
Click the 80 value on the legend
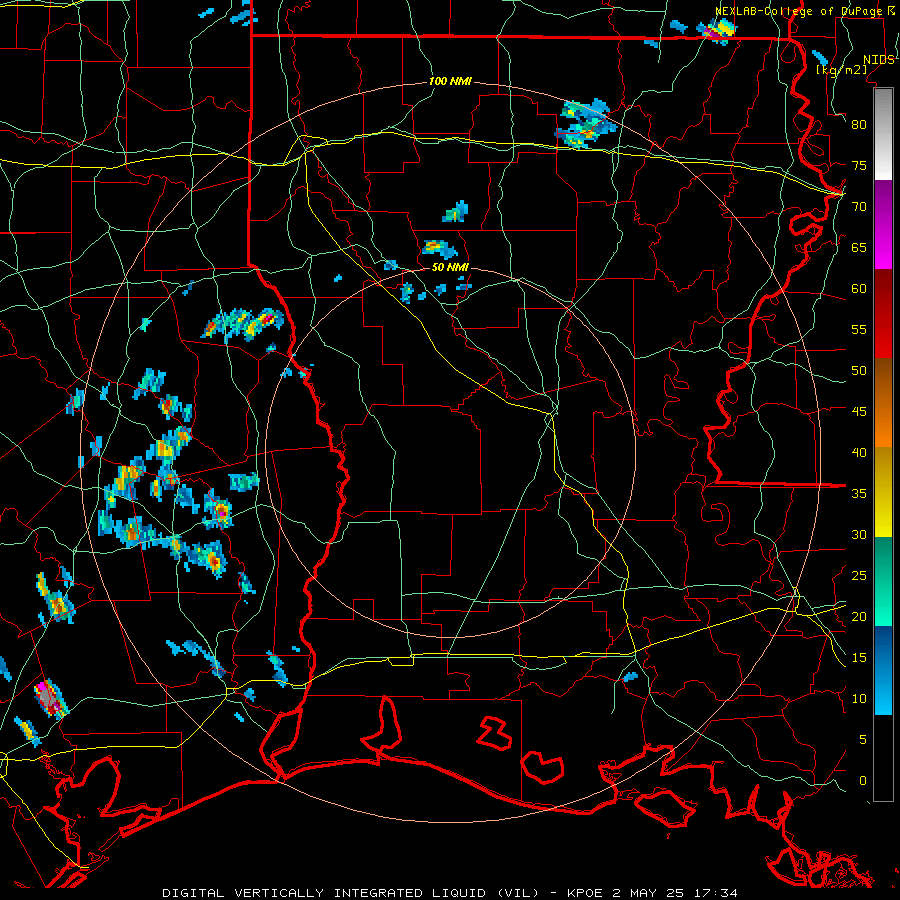pyautogui.click(x=859, y=125)
